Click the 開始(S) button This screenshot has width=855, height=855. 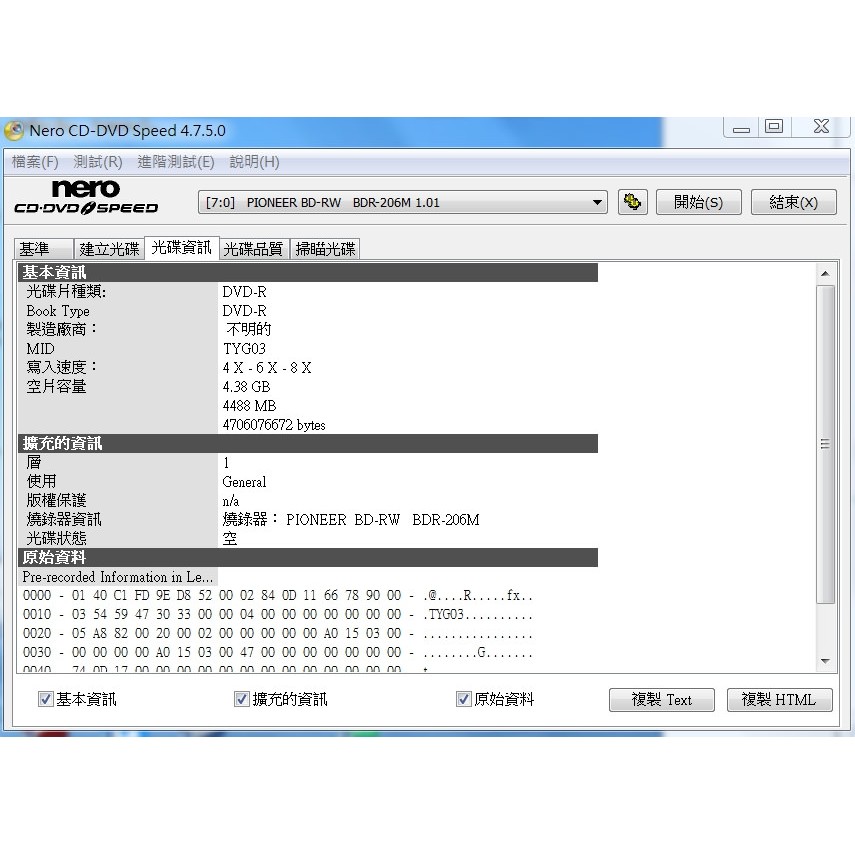pos(699,202)
